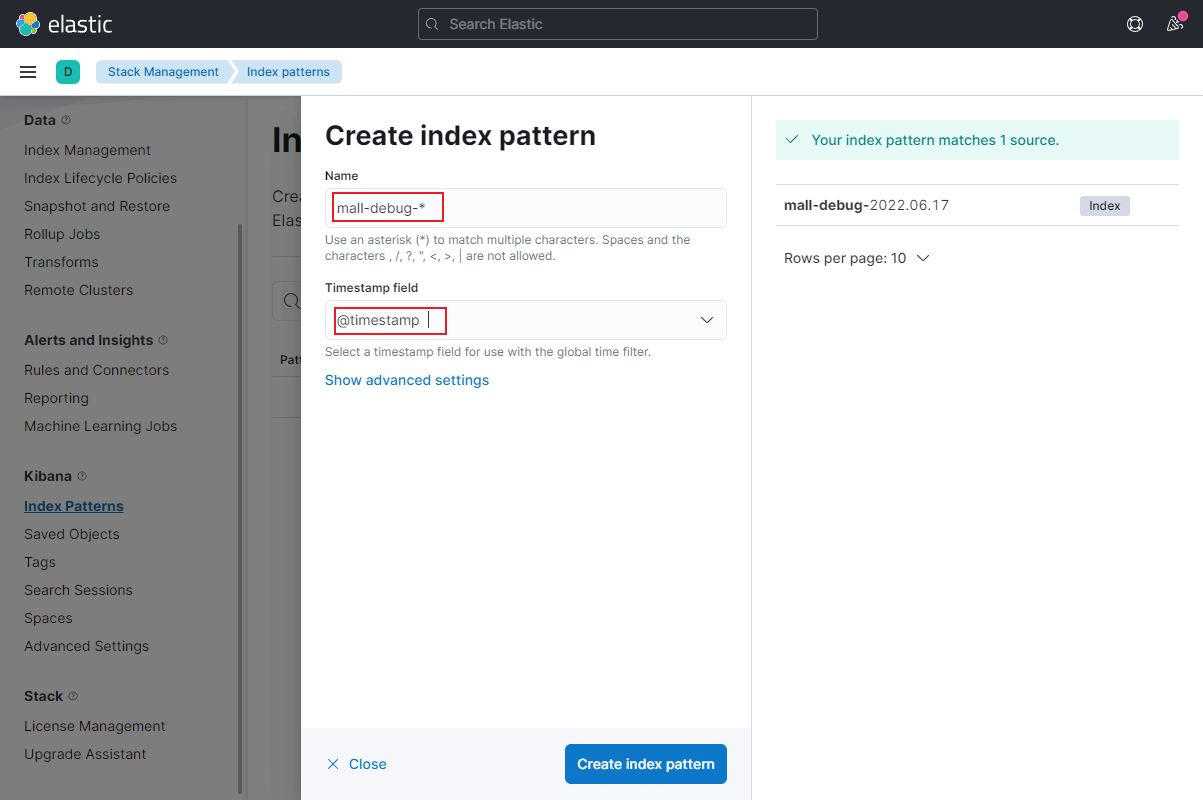Image resolution: width=1203 pixels, height=800 pixels.
Task: Click the Create index pattern button
Action: point(646,764)
